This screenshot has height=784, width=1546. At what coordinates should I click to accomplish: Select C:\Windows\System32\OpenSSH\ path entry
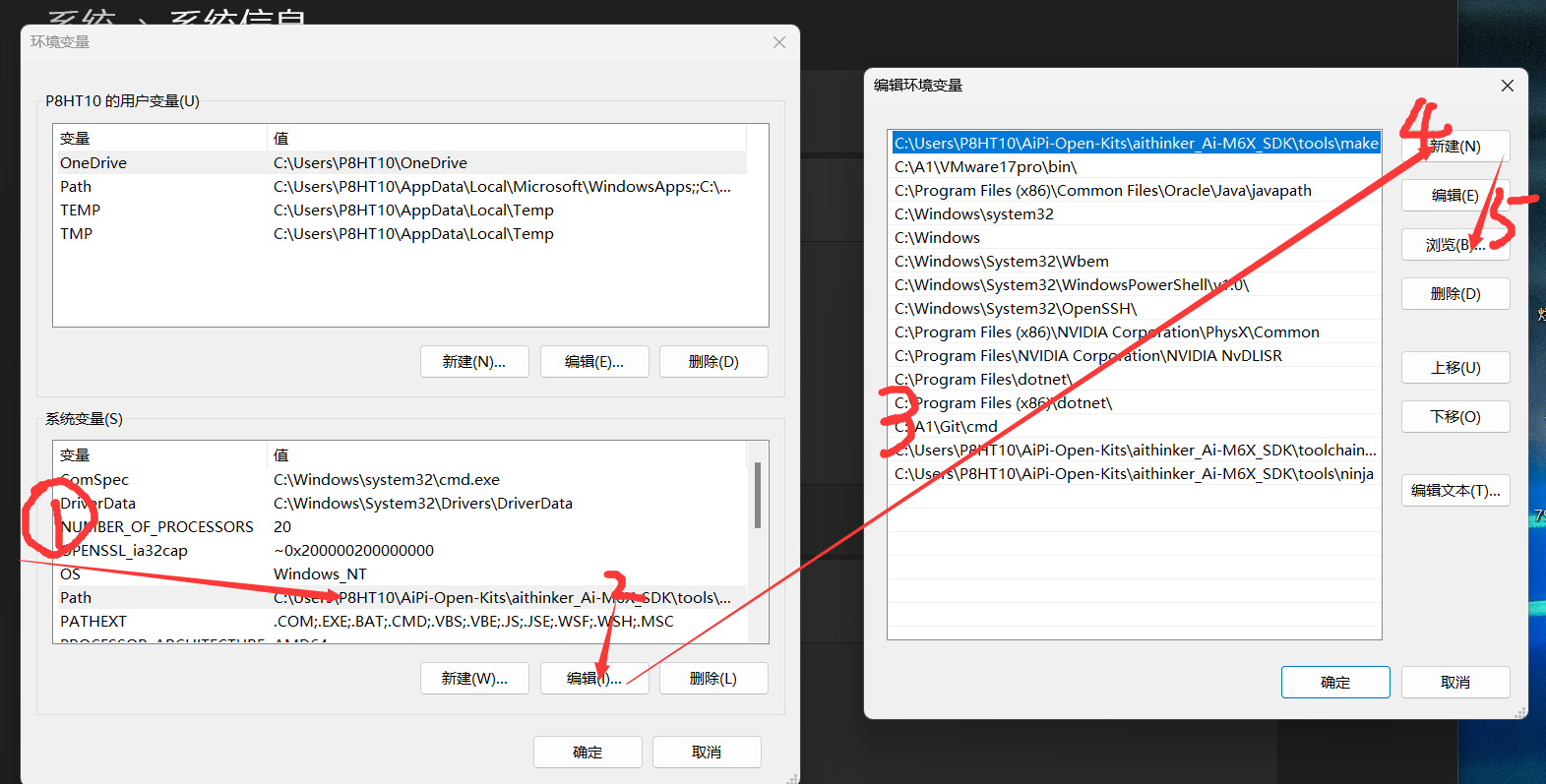(1135, 308)
